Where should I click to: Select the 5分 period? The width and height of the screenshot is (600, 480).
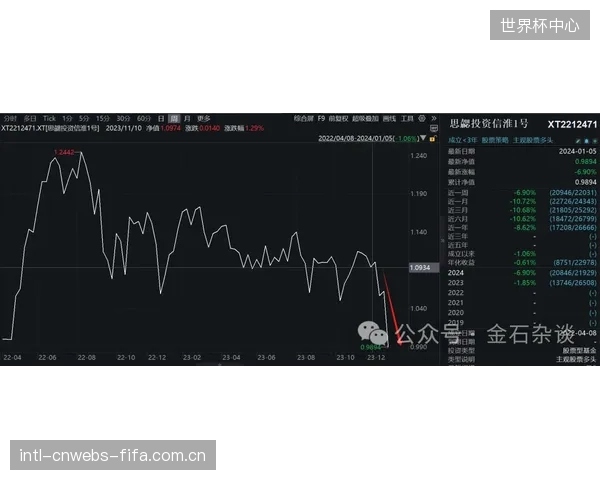click(84, 119)
